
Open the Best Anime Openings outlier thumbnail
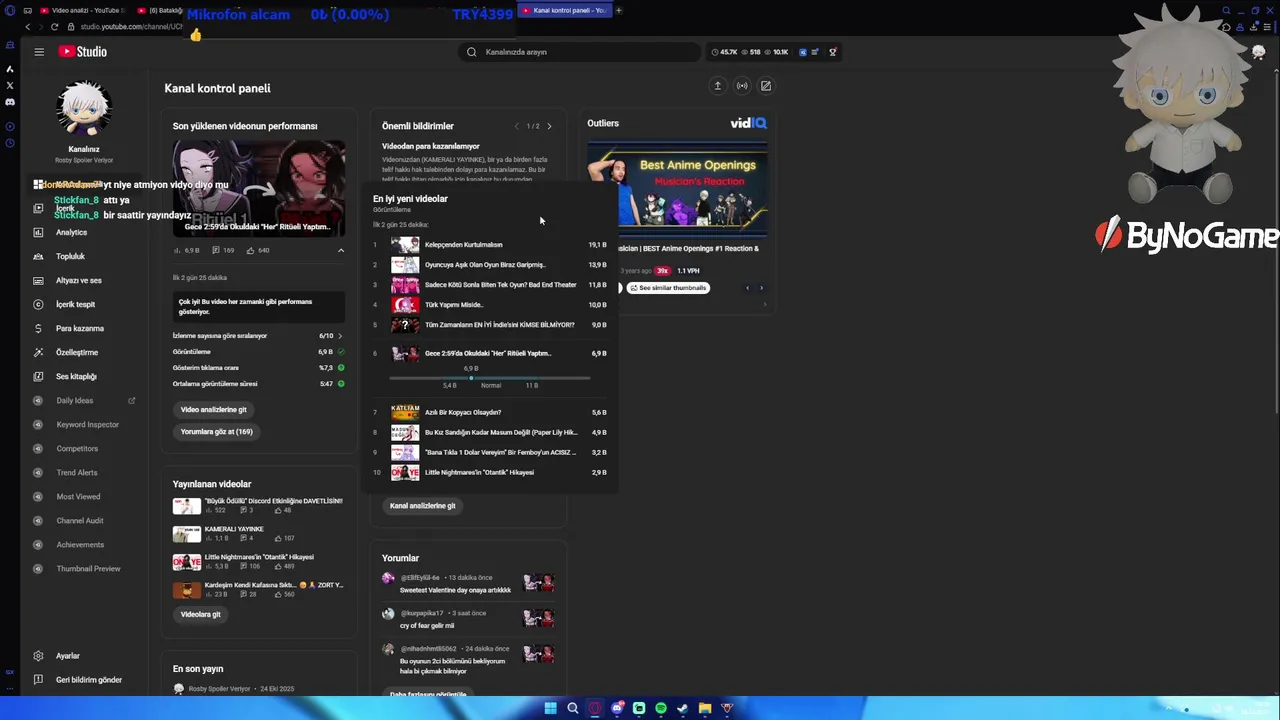[x=678, y=190]
